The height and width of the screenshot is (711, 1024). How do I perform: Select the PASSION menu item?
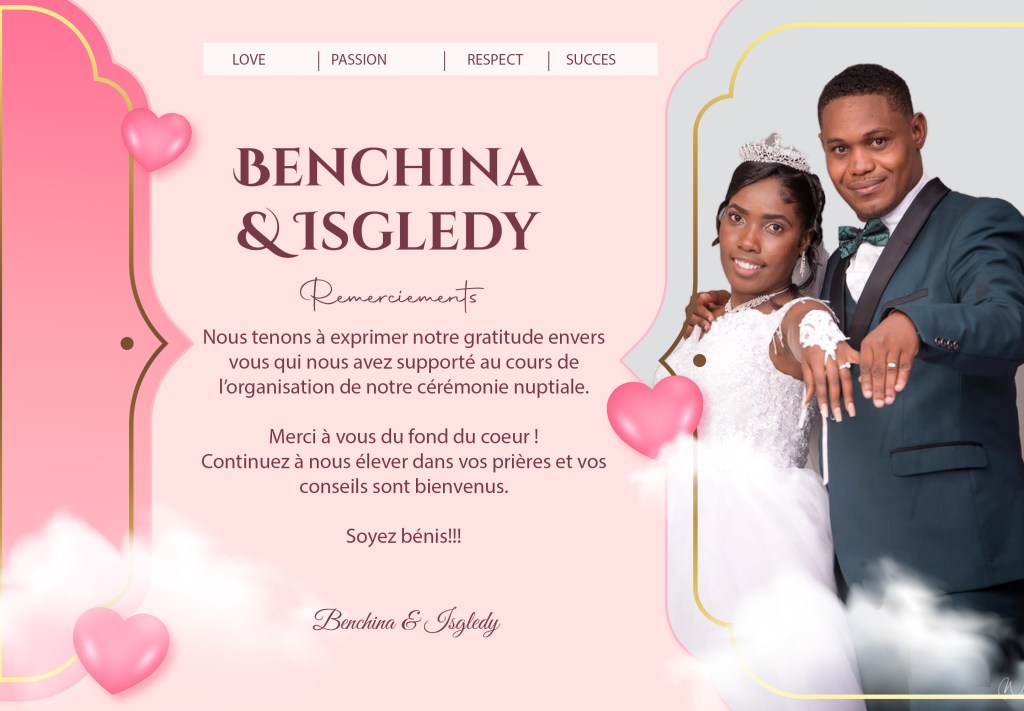[359, 59]
